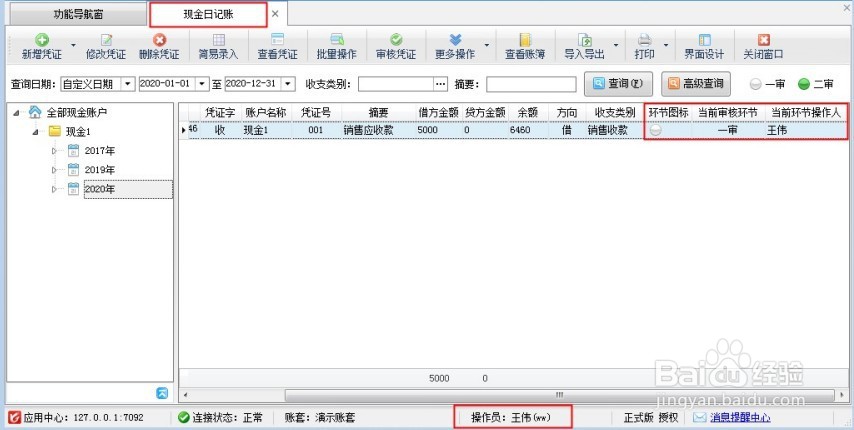Click the 删除凭证 toolbar icon
This screenshot has width=854, height=430.
coord(159,40)
